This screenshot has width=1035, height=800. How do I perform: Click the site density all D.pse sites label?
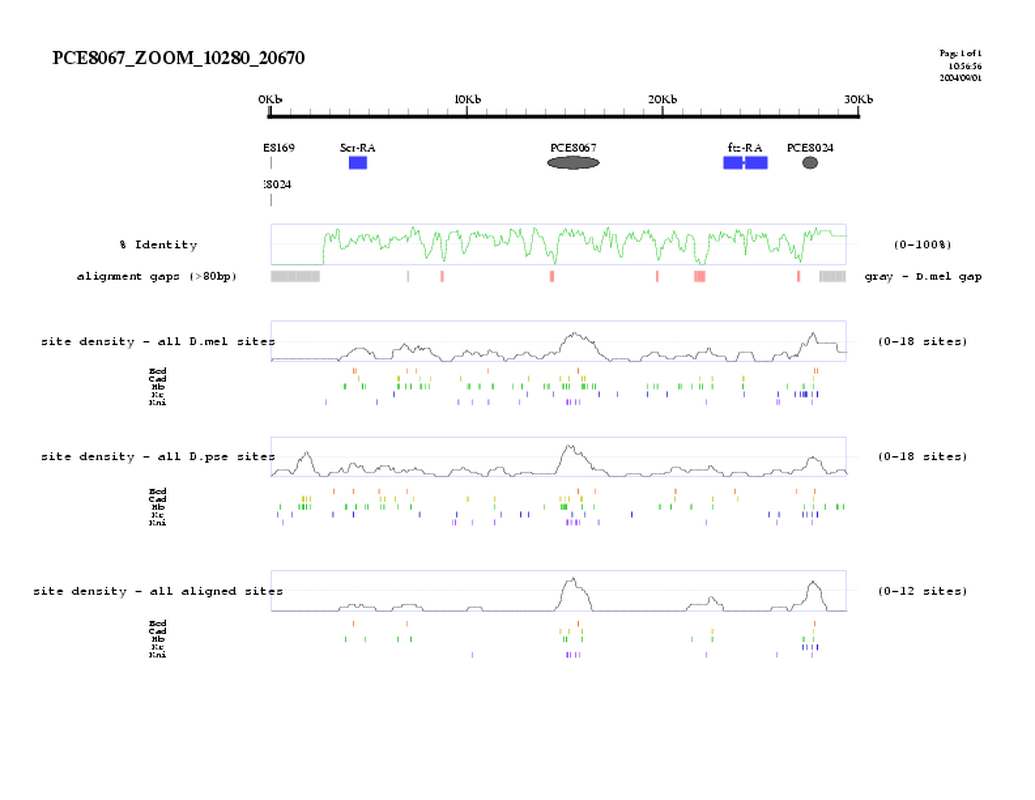click(157, 457)
